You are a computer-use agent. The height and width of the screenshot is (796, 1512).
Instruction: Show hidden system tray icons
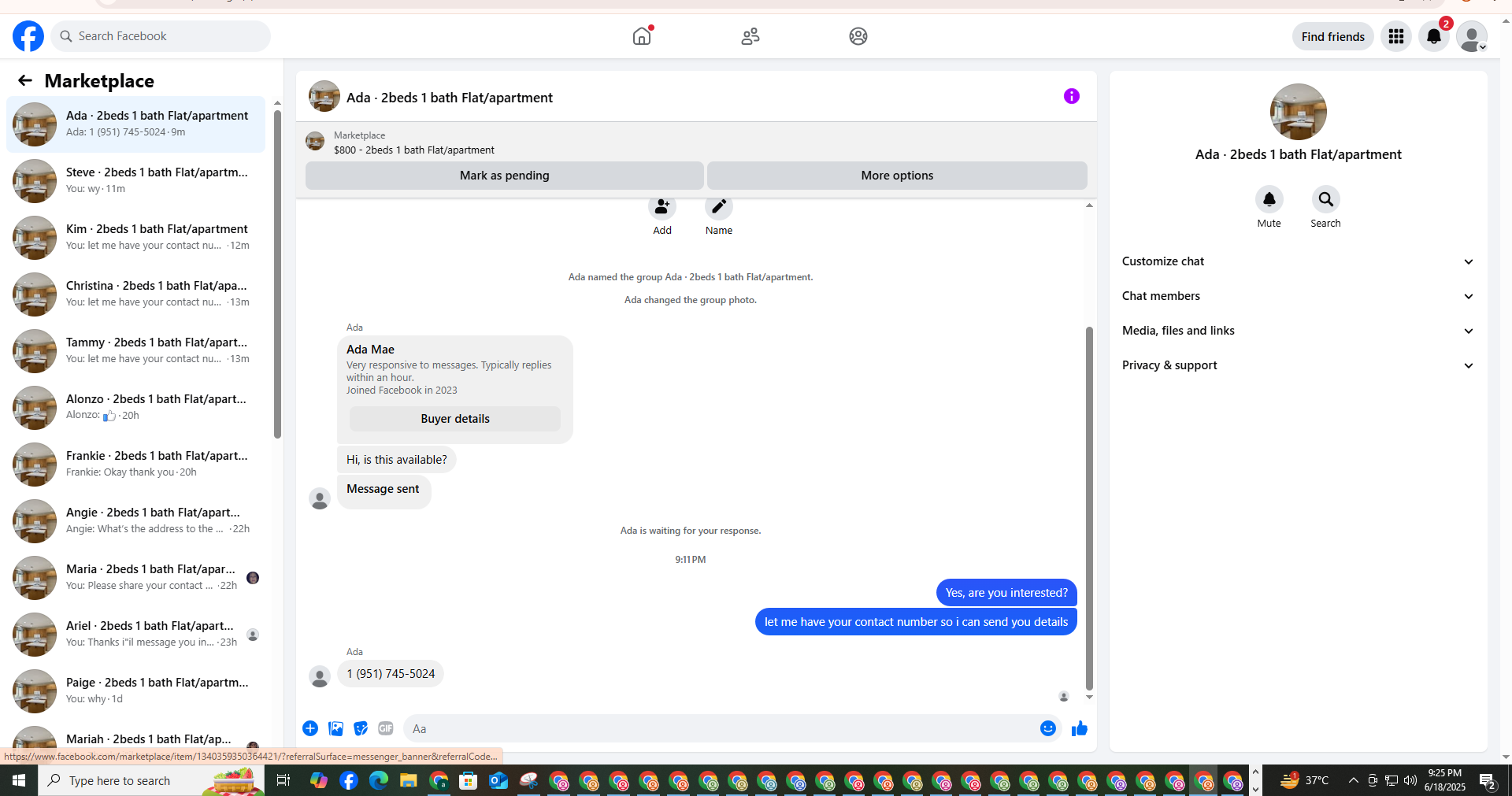(1353, 780)
